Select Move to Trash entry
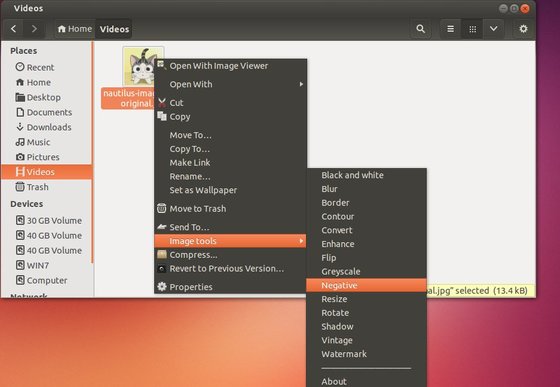560x387 pixels. 230,209
